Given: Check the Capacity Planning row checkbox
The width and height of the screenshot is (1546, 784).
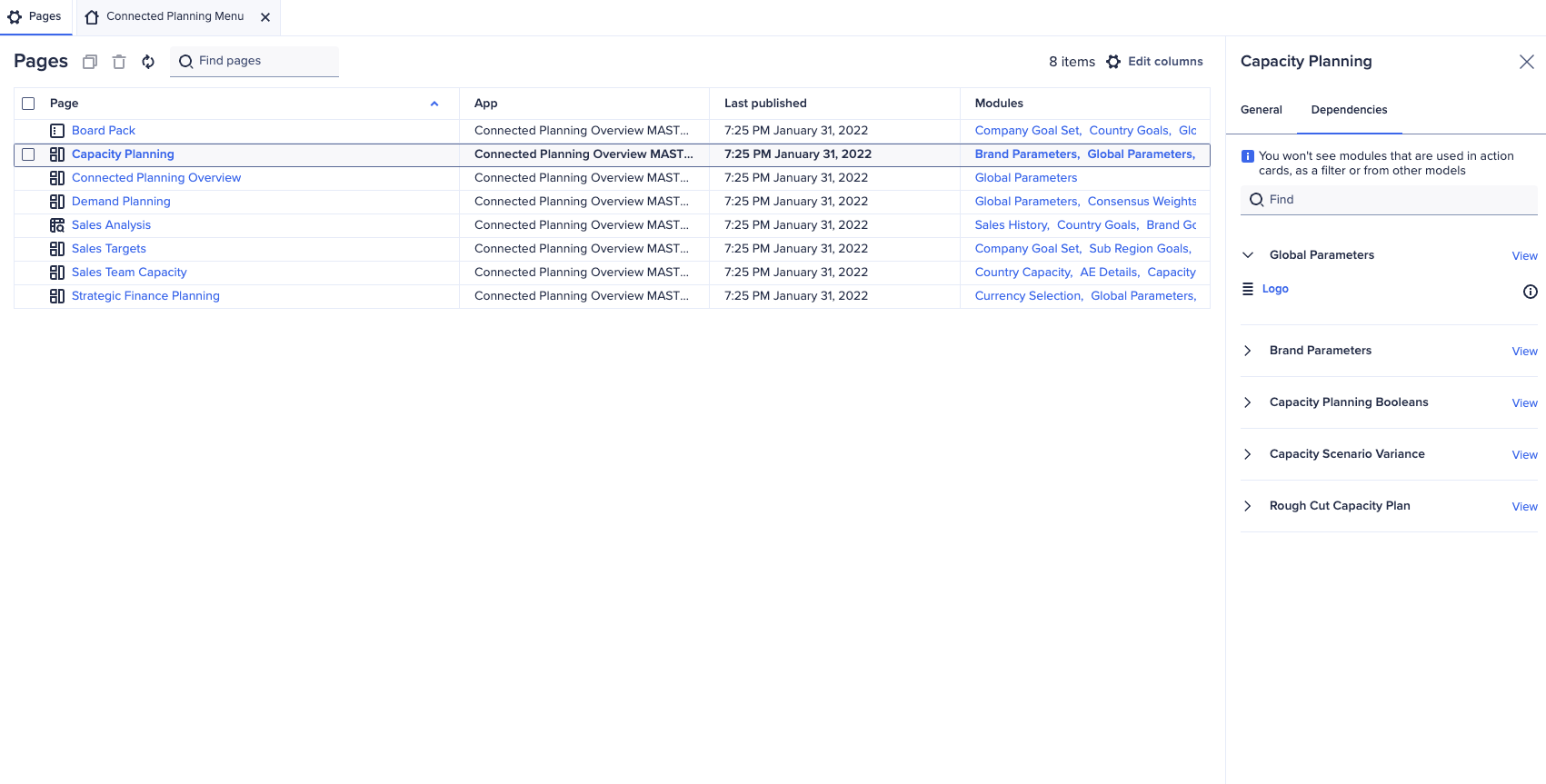Looking at the screenshot, I should tap(28, 154).
